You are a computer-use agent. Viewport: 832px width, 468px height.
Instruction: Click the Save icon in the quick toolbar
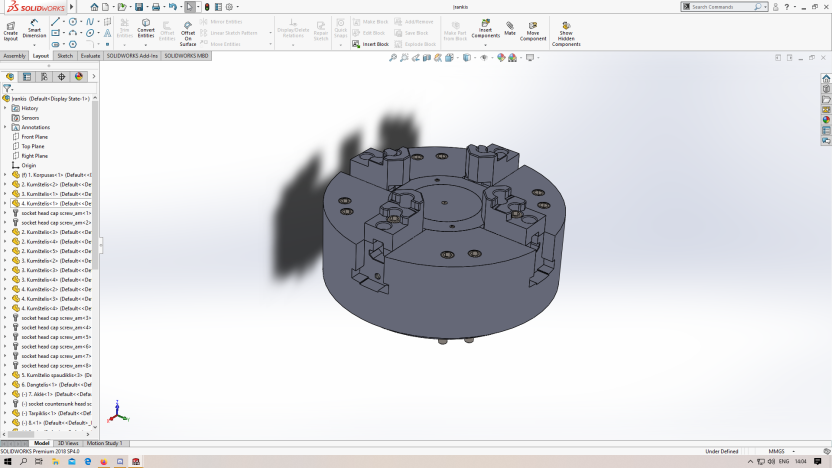[138, 7]
